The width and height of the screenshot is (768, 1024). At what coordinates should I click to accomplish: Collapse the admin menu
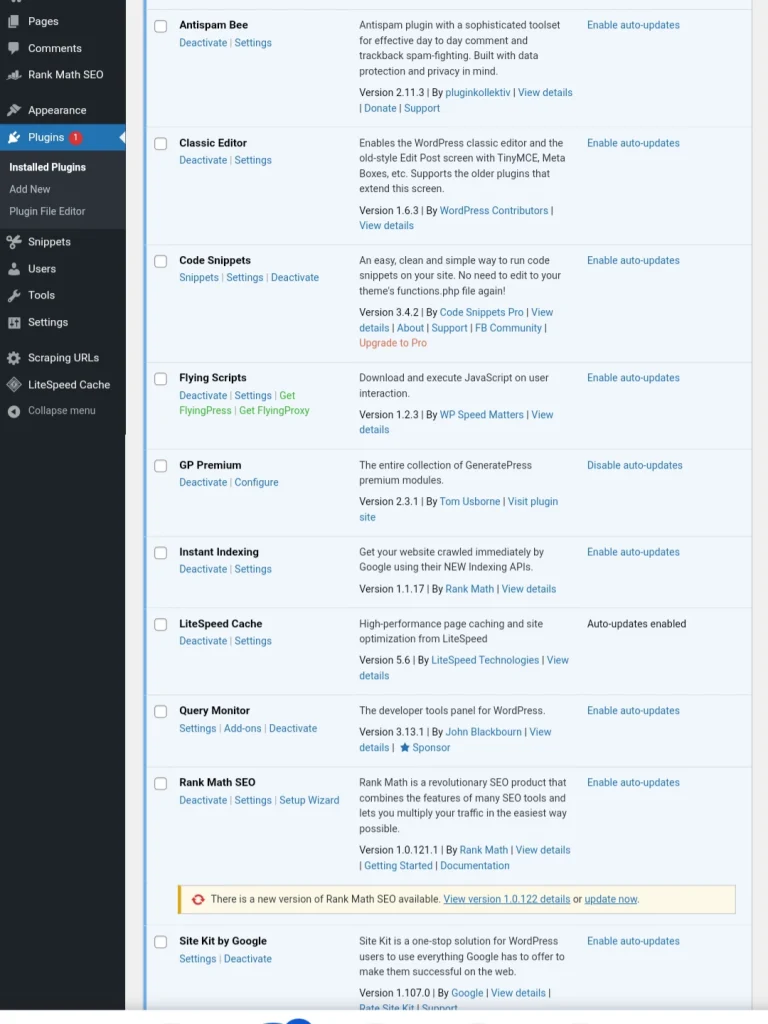(63, 411)
